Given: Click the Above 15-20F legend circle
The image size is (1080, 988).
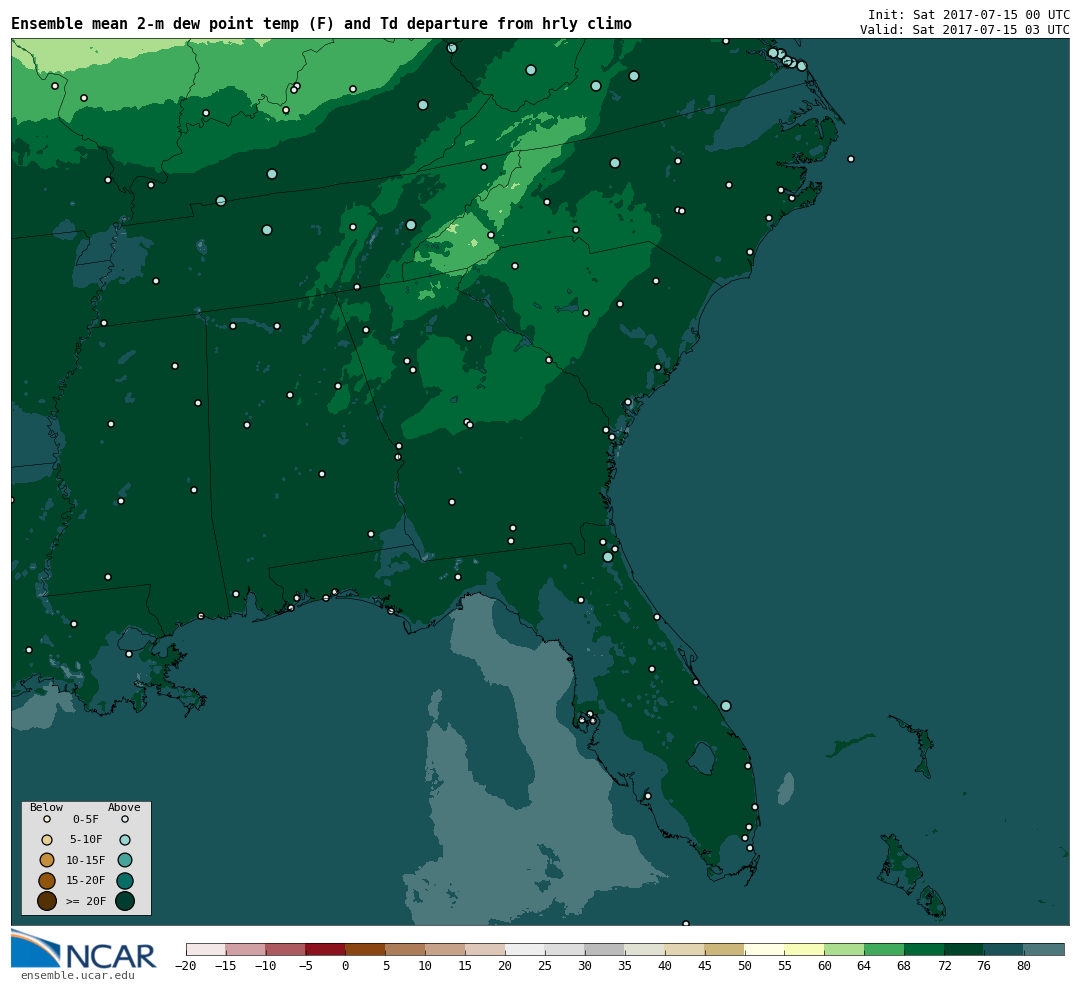Looking at the screenshot, I should click(x=125, y=881).
